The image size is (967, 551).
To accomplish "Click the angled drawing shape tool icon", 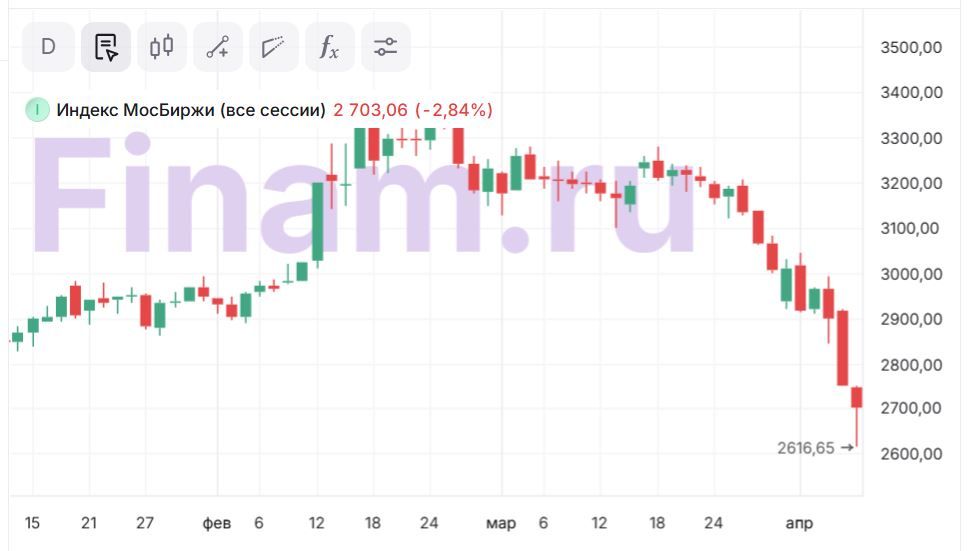I will [x=273, y=47].
